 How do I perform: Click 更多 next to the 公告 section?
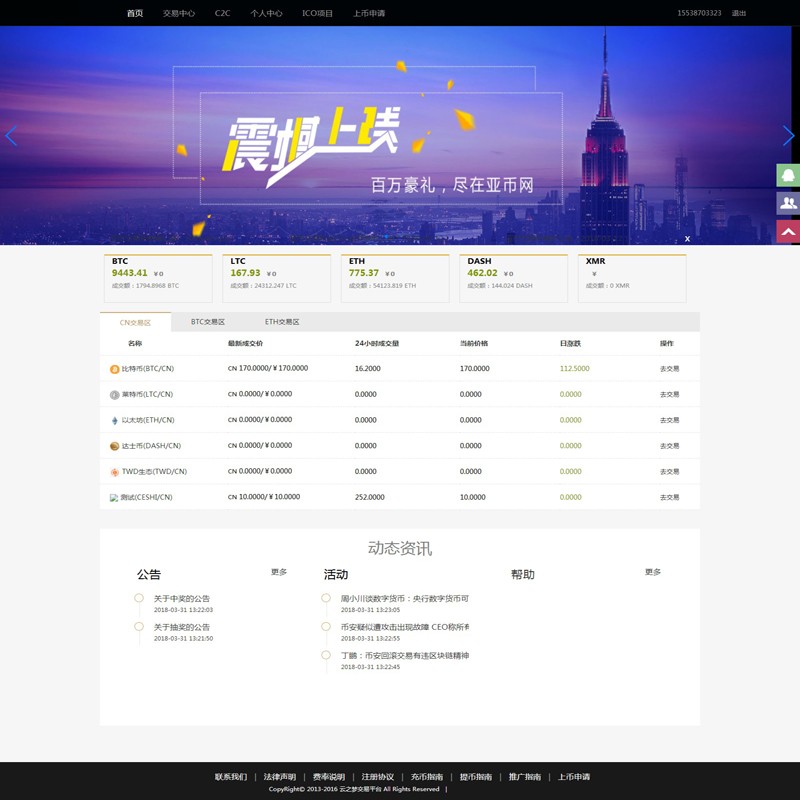[278, 572]
